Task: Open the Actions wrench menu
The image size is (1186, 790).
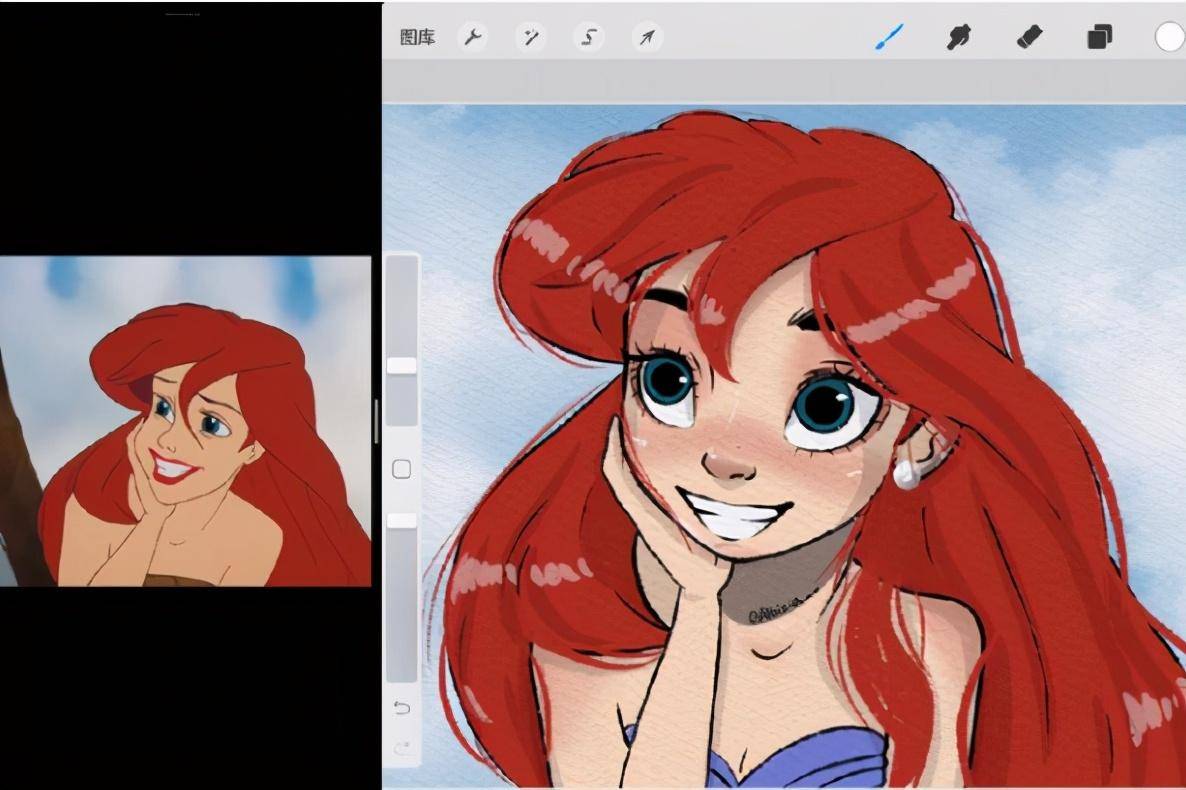Action: tap(472, 38)
